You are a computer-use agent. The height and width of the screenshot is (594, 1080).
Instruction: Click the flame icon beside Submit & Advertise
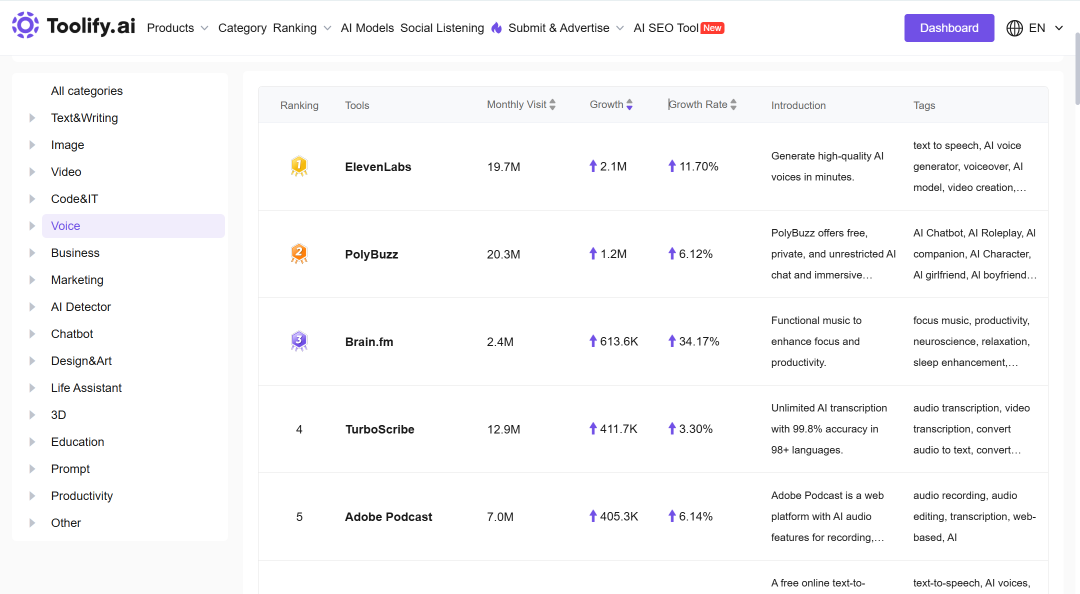497,28
